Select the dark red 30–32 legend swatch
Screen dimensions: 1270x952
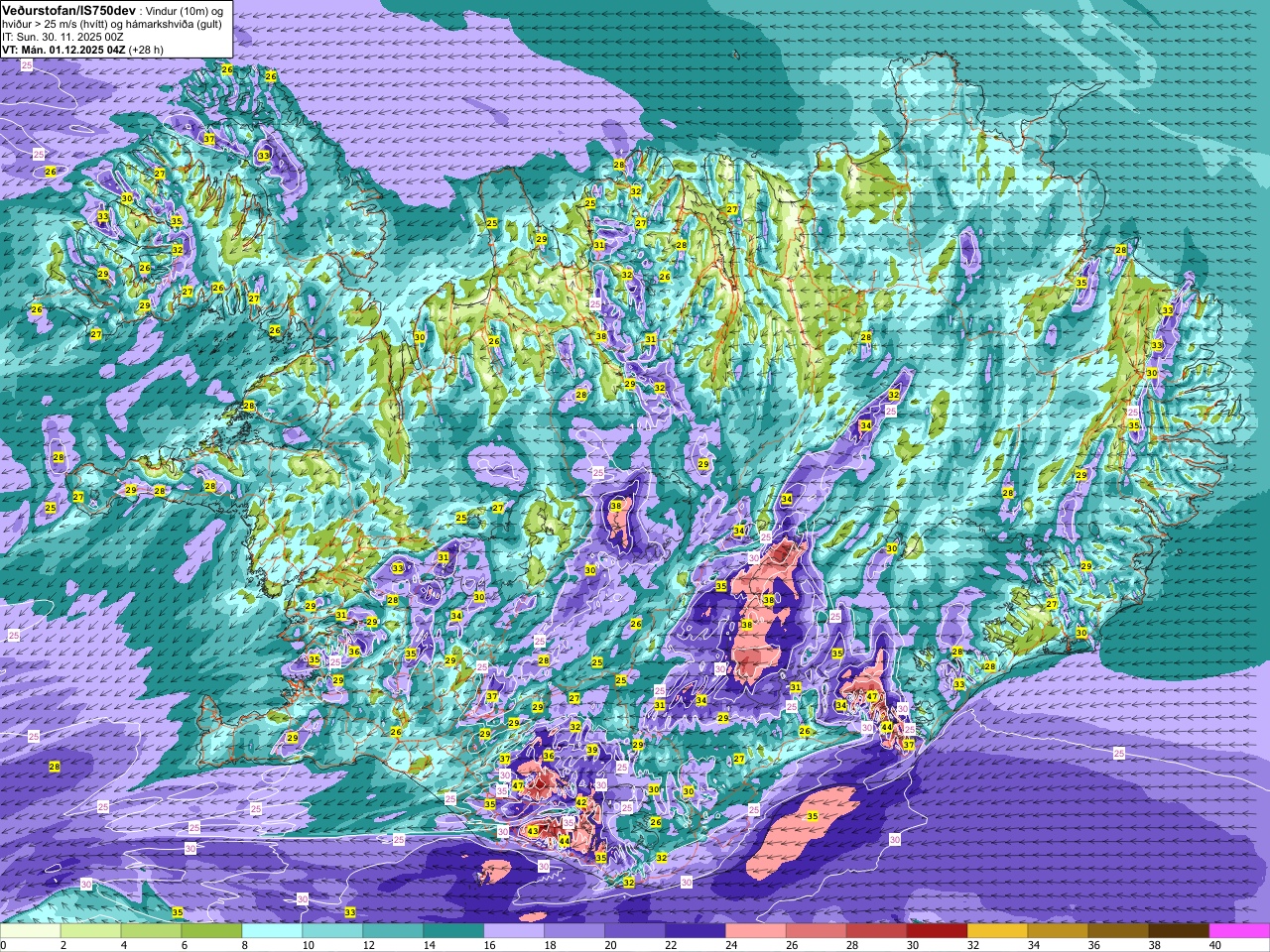point(938,931)
